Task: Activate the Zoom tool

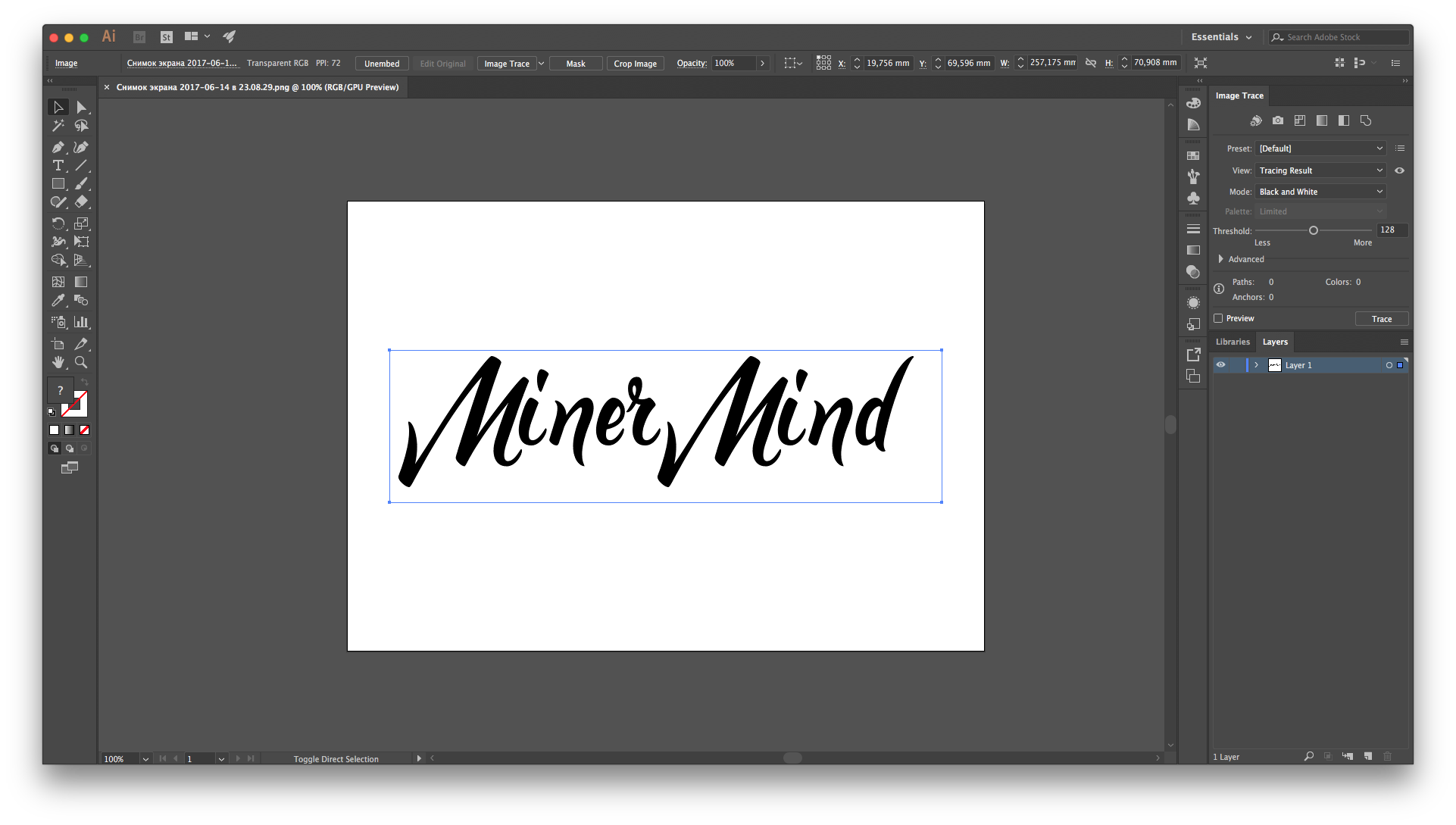Action: (x=81, y=362)
